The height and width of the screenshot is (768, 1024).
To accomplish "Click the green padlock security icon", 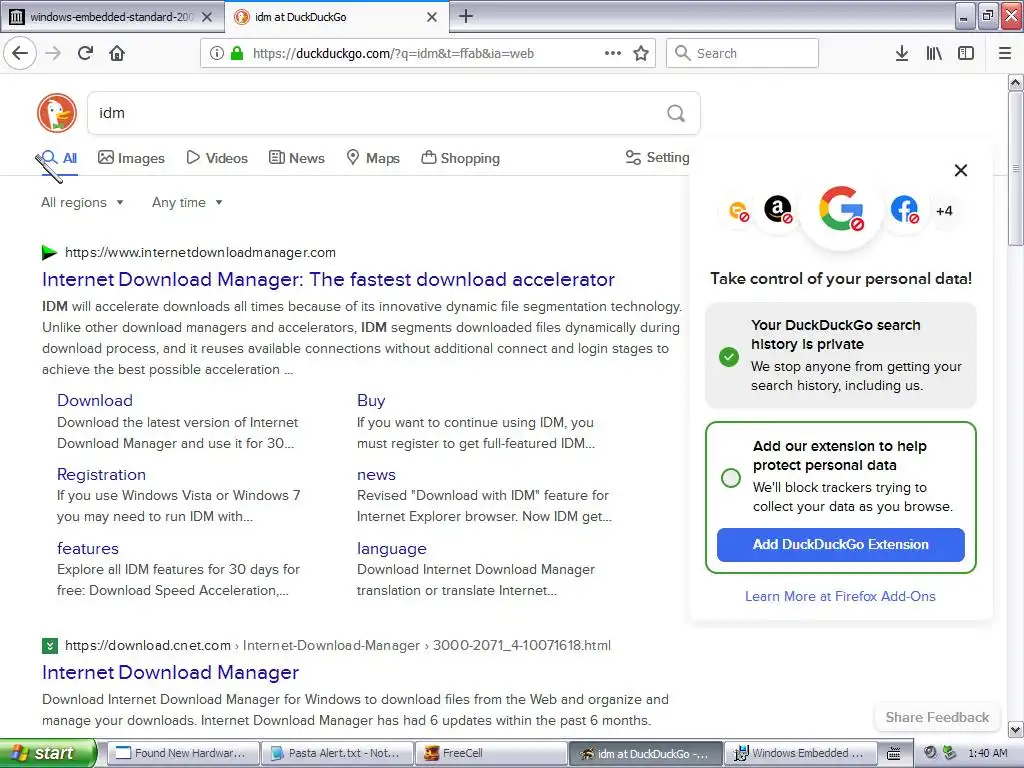I will (x=237, y=53).
